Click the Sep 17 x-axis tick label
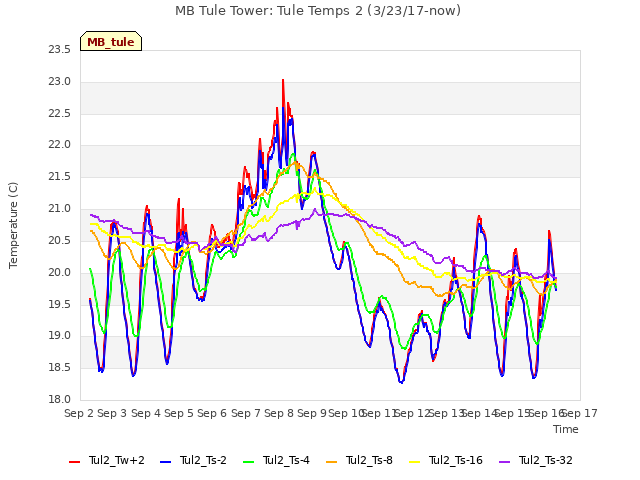This screenshot has width=640, height=480. [x=580, y=413]
